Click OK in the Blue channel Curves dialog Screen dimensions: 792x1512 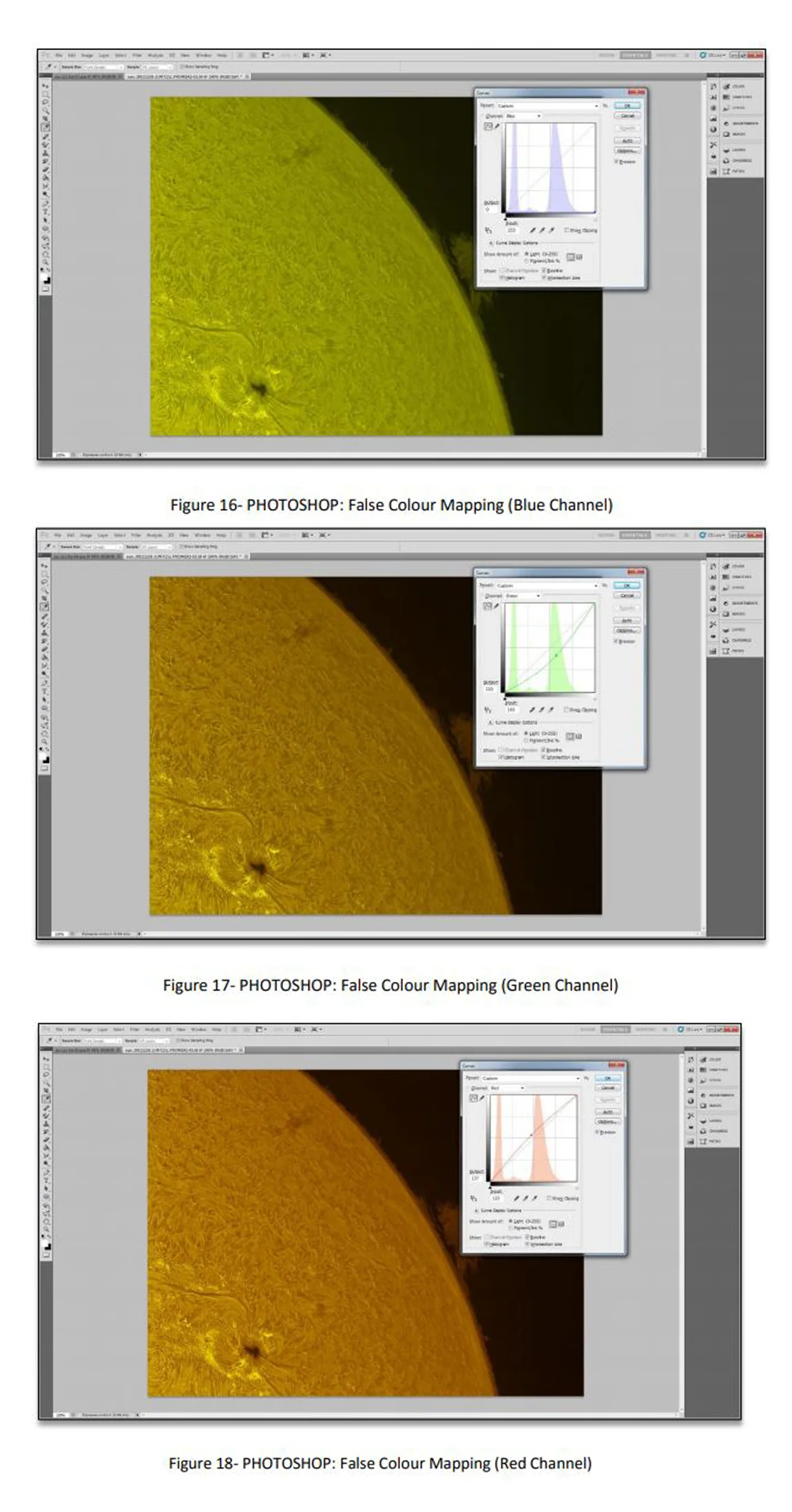(627, 106)
